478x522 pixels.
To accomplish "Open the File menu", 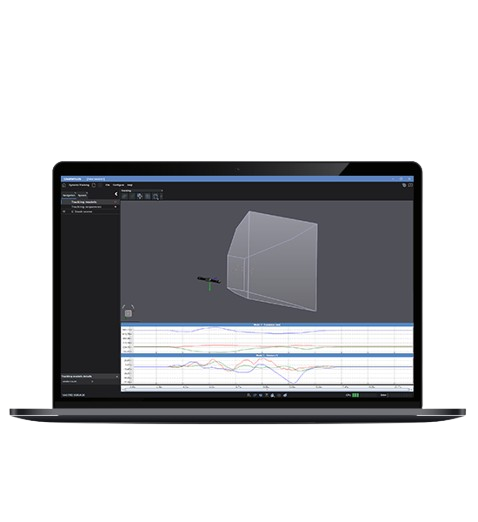I will coord(108,185).
